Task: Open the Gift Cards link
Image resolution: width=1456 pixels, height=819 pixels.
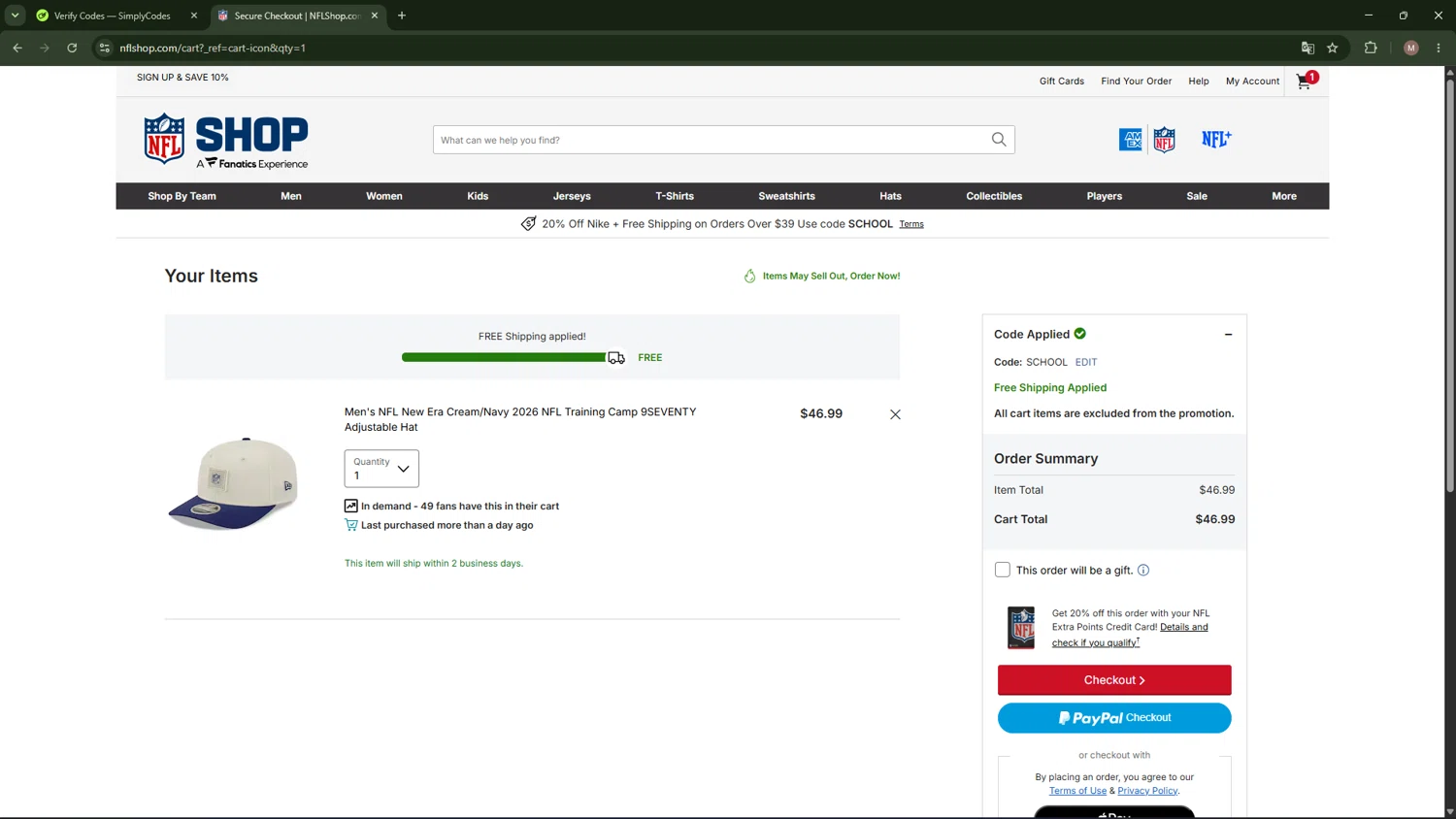Action: (x=1062, y=82)
